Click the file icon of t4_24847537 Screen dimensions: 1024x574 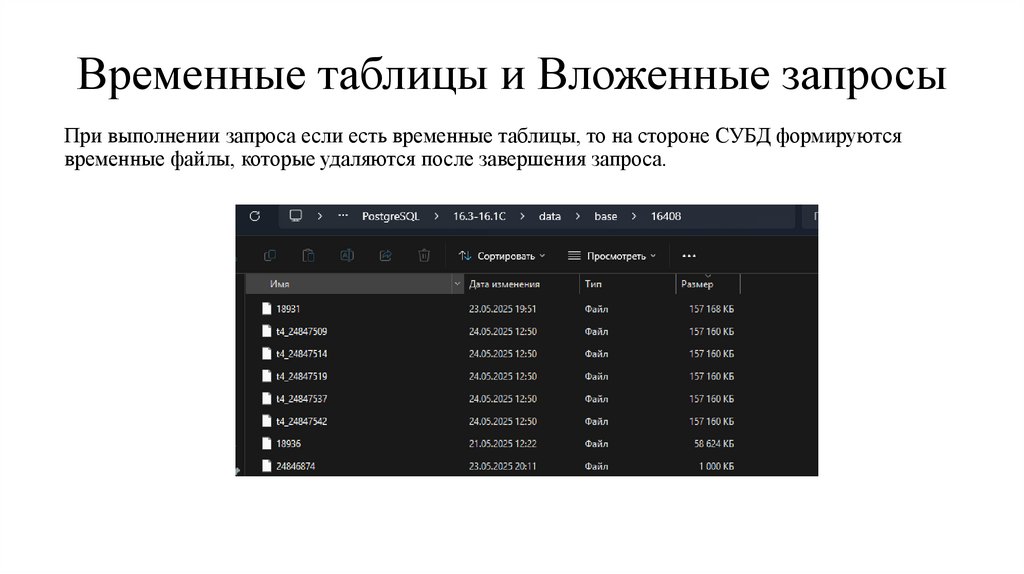266,398
